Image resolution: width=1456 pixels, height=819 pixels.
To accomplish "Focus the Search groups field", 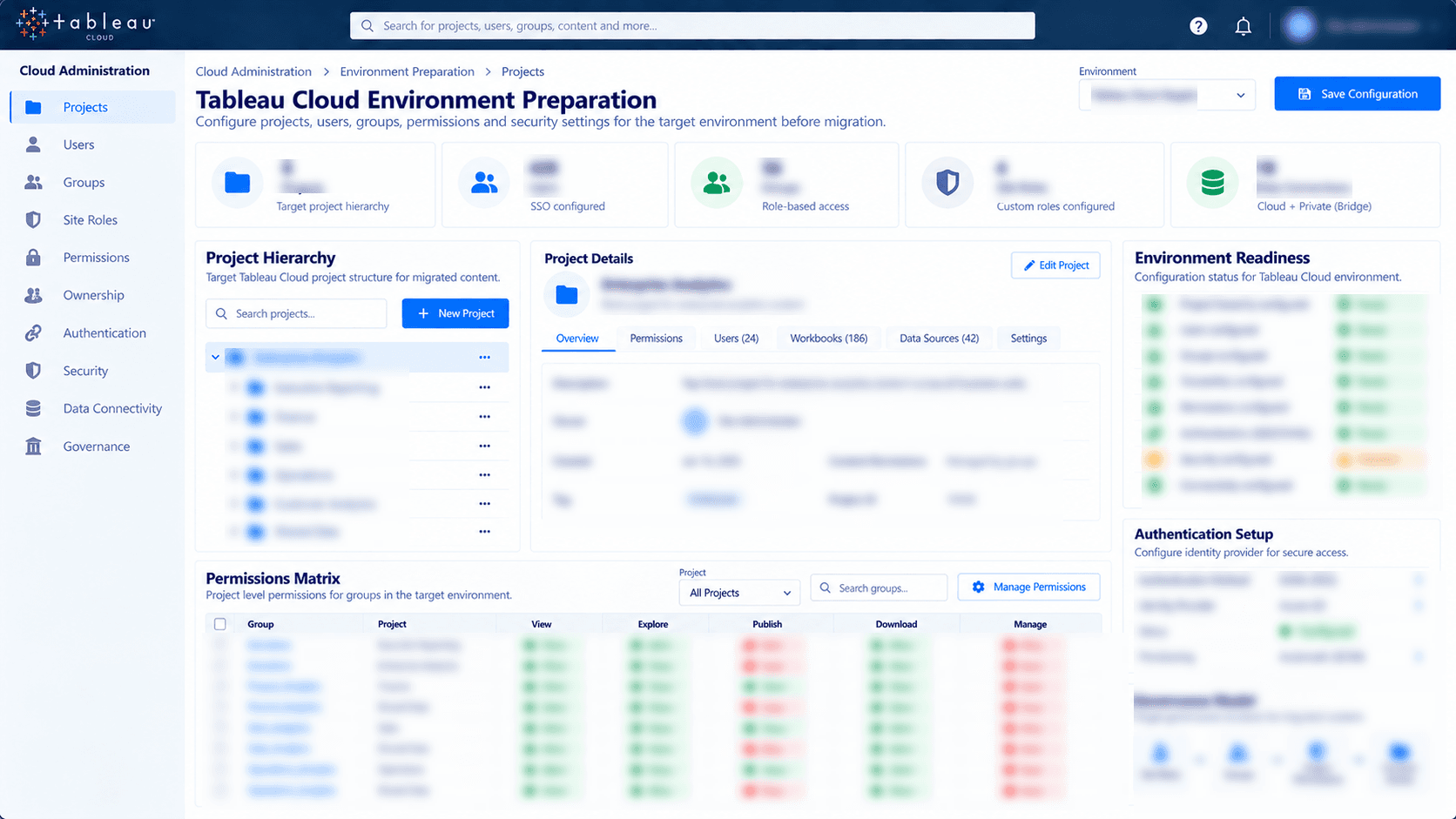I will [879, 588].
